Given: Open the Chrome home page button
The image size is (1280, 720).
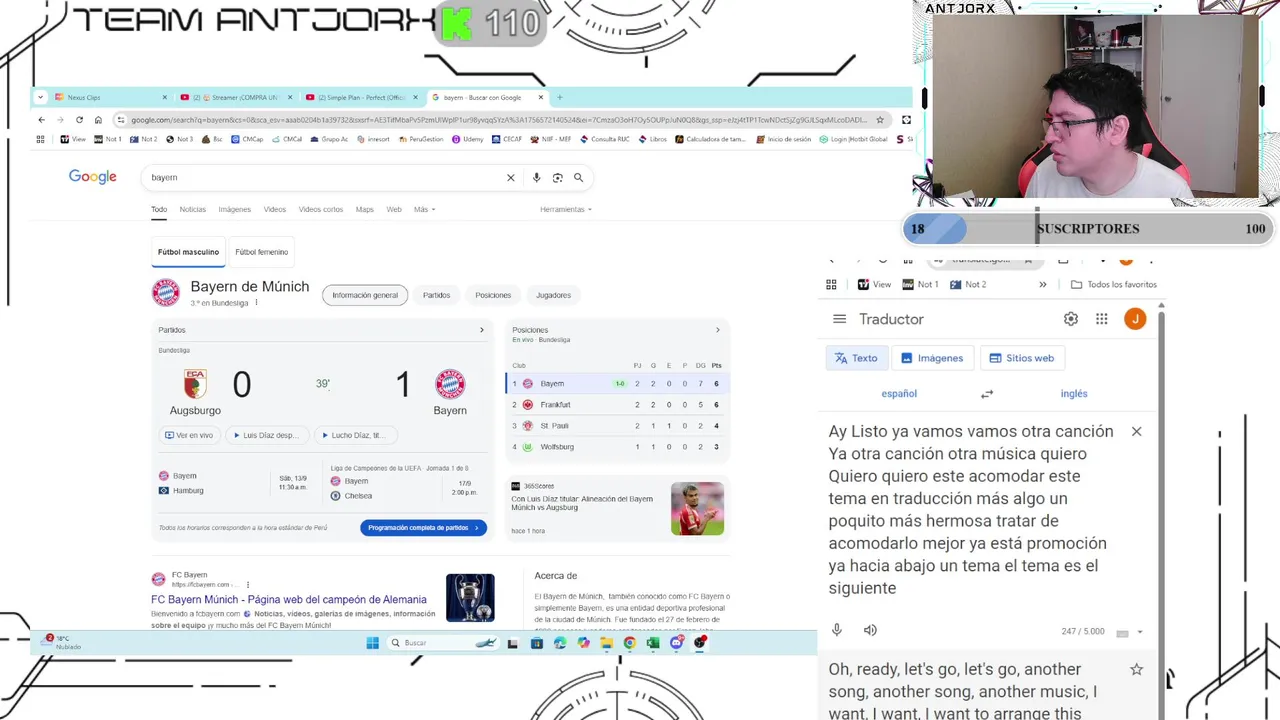Looking at the screenshot, I should pyautogui.click(x=98, y=120).
